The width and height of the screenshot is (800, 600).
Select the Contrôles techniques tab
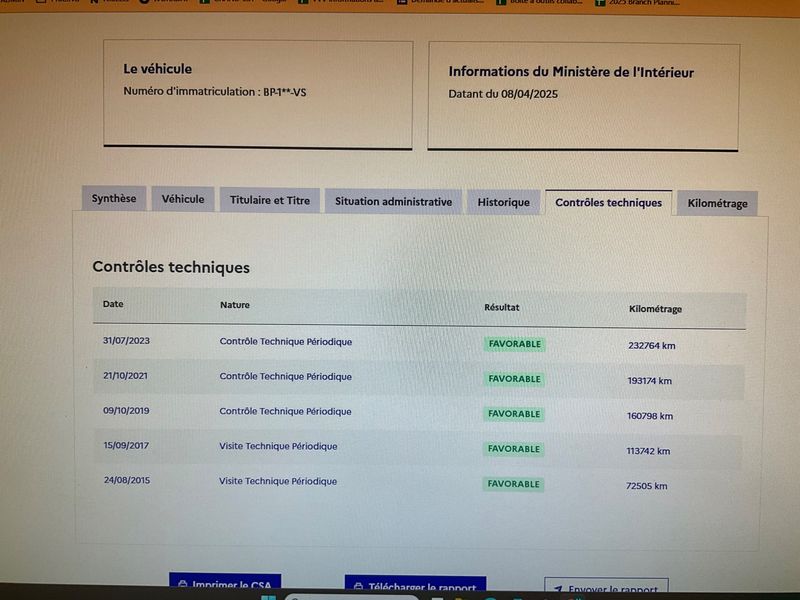609,203
